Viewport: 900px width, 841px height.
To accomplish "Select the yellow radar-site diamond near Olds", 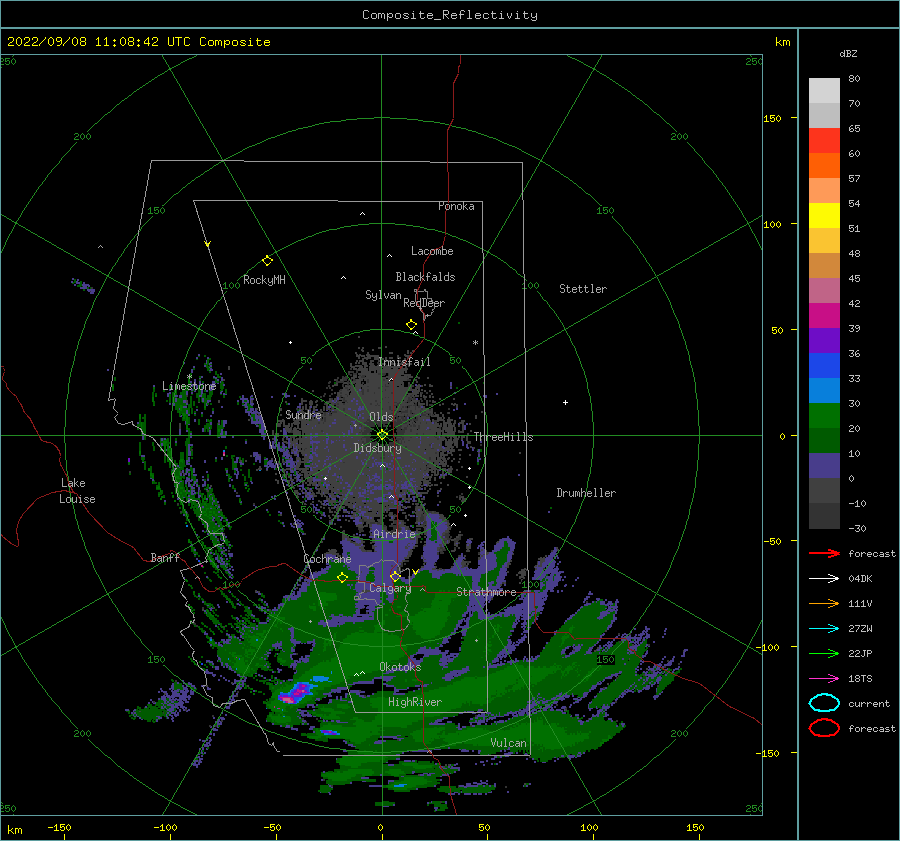I will [x=382, y=435].
